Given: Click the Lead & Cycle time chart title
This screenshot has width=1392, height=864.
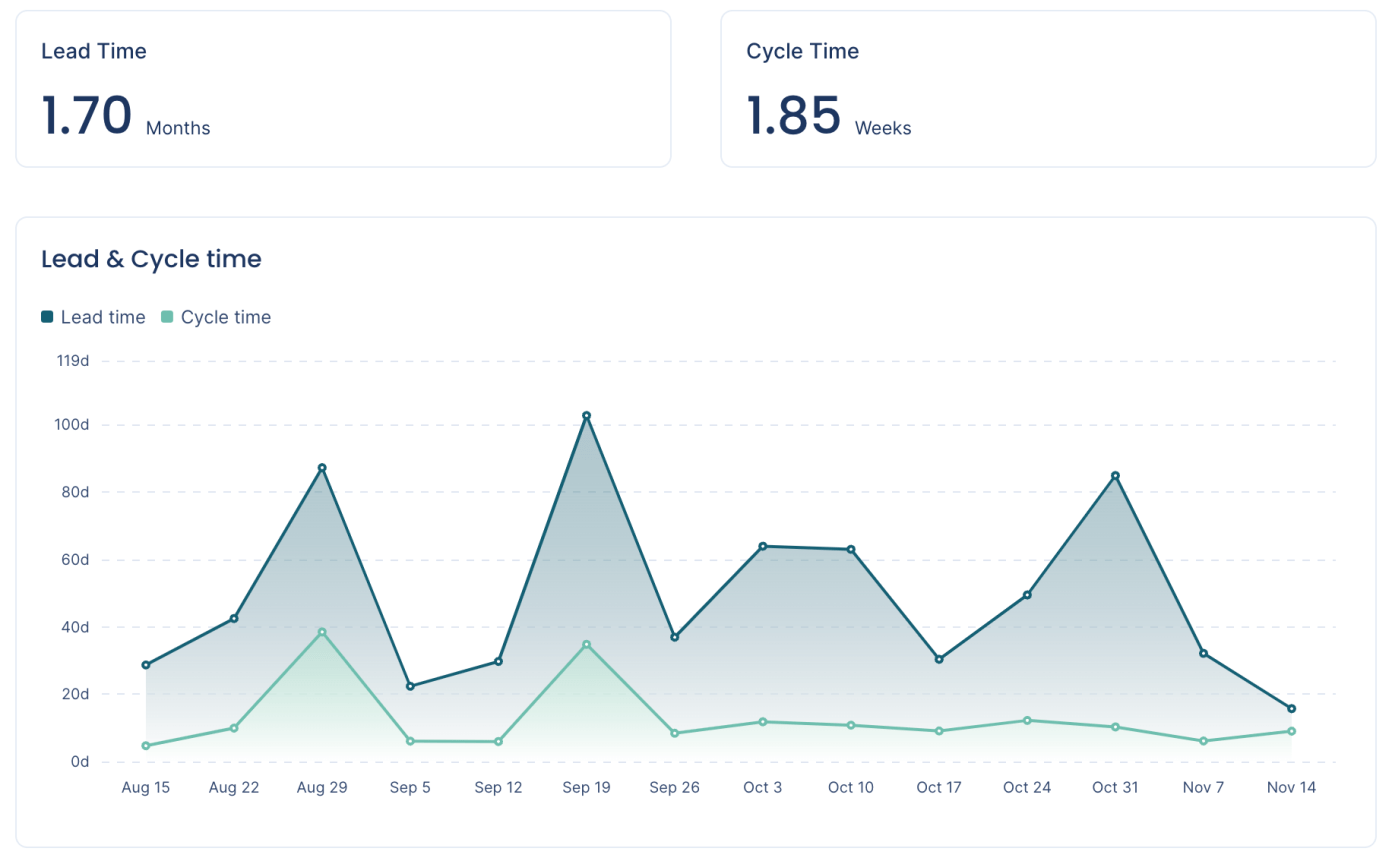Looking at the screenshot, I should pyautogui.click(x=151, y=259).
